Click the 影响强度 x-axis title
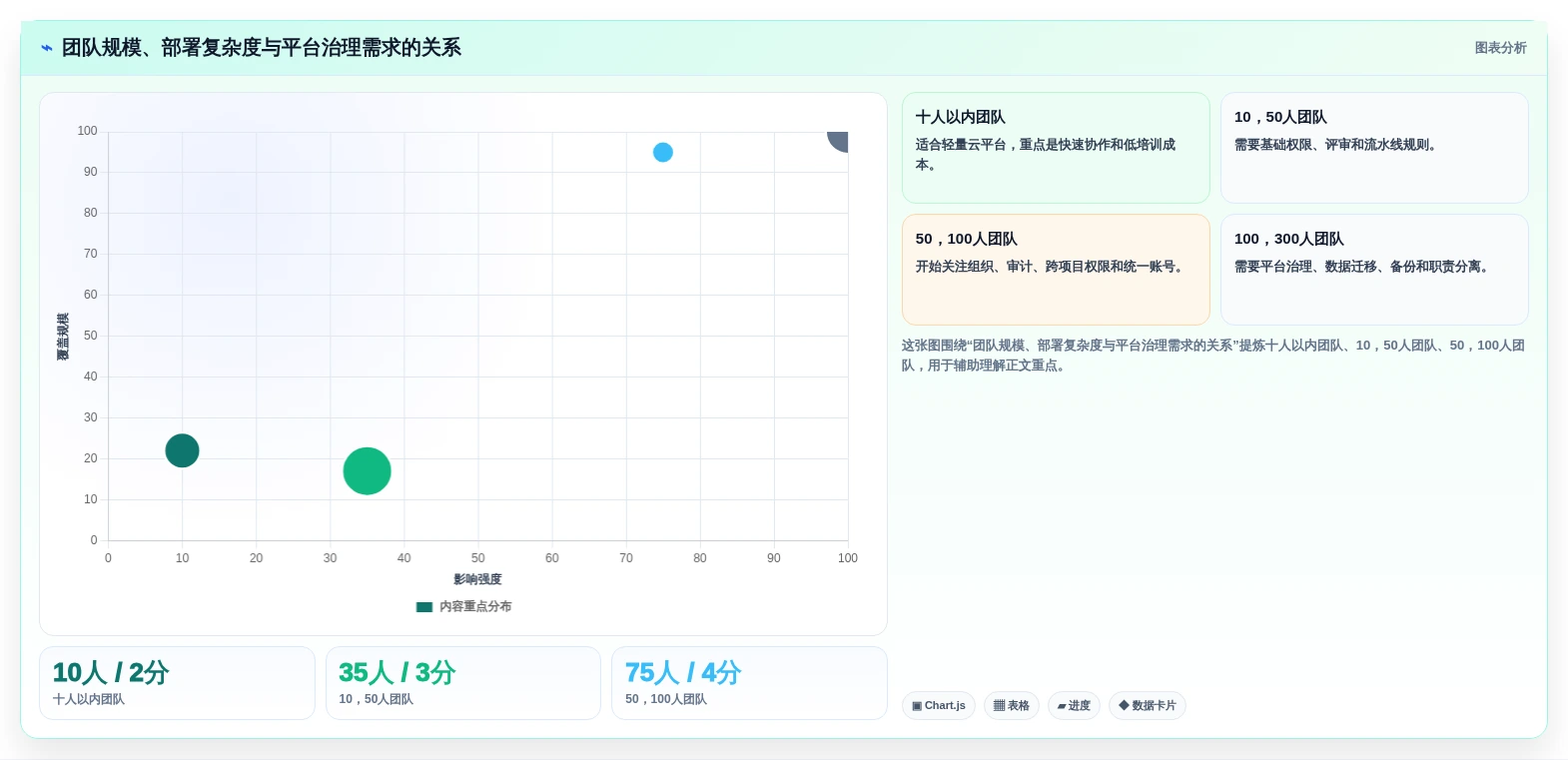This screenshot has height=760, width=1568. click(477, 579)
